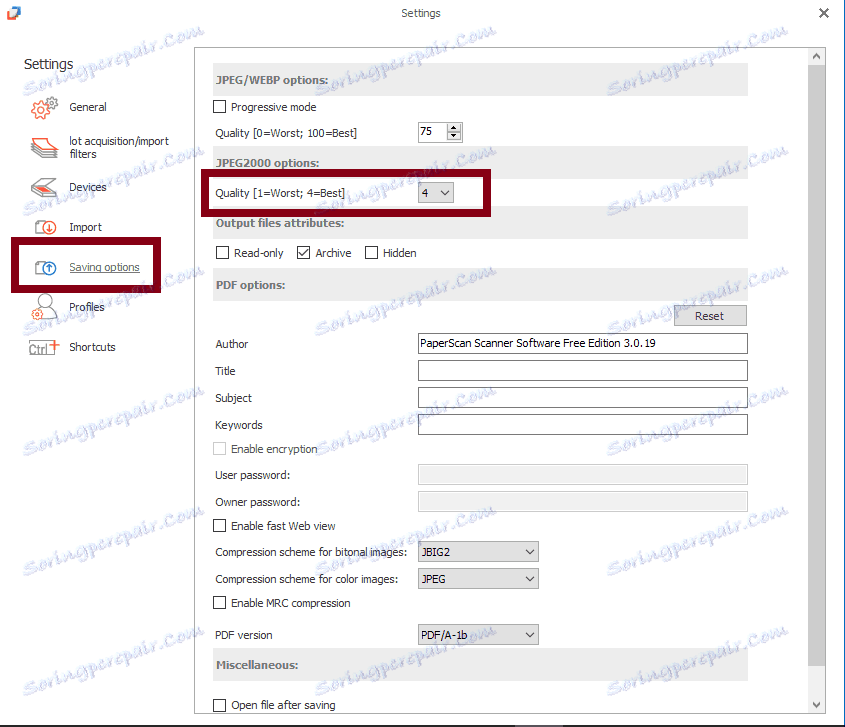The height and width of the screenshot is (727, 845).
Task: Click the Profiles user icon
Action: tap(44, 307)
